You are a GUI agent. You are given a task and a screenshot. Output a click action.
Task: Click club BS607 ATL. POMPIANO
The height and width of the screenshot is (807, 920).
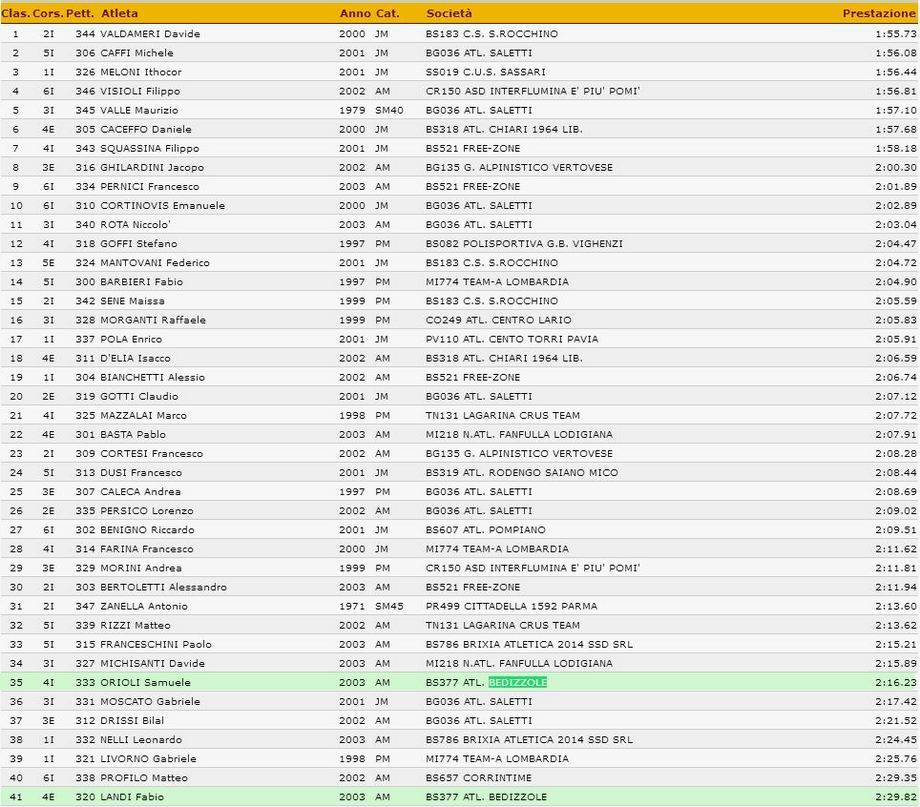click(x=485, y=530)
